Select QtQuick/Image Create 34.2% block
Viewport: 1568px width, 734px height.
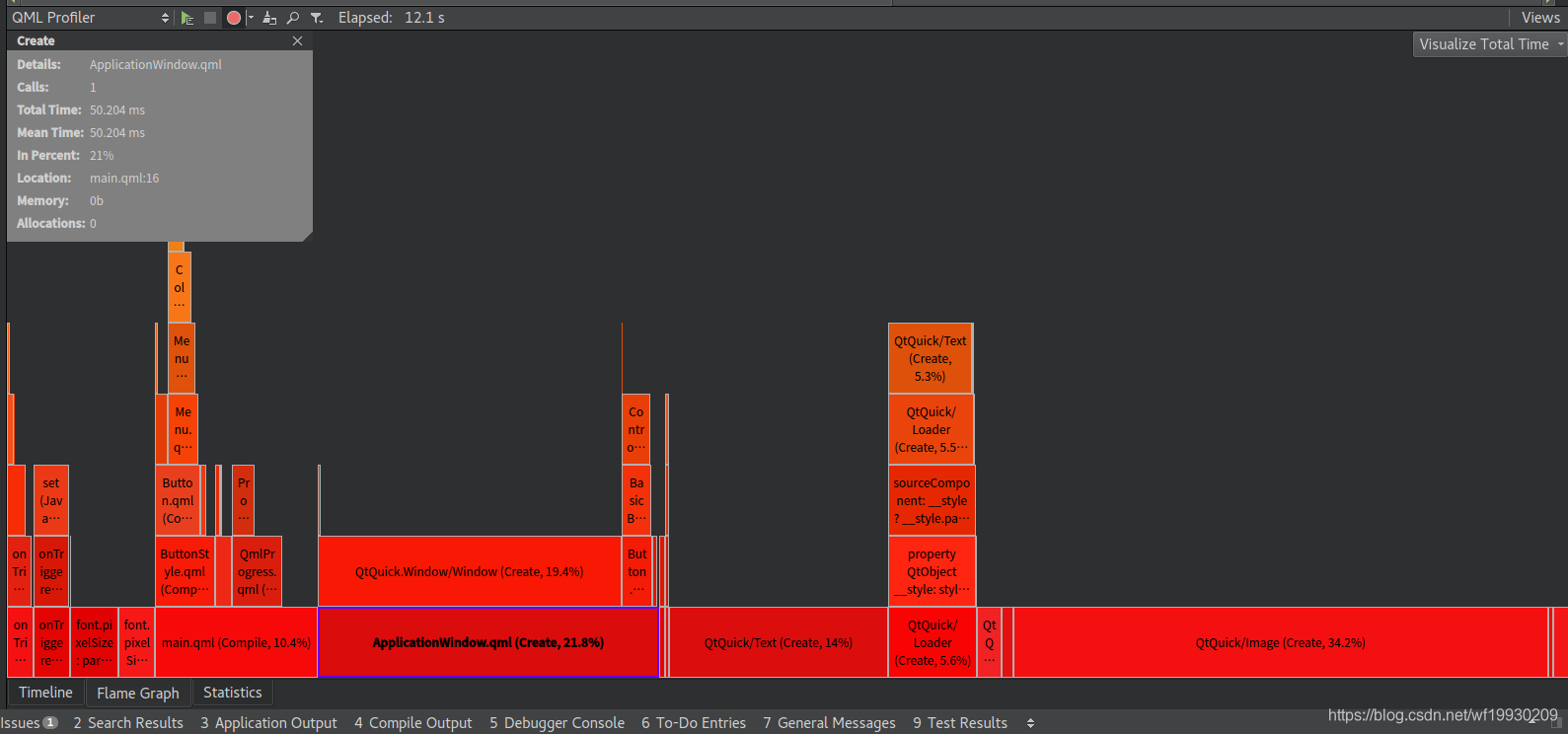pyautogui.click(x=1281, y=642)
